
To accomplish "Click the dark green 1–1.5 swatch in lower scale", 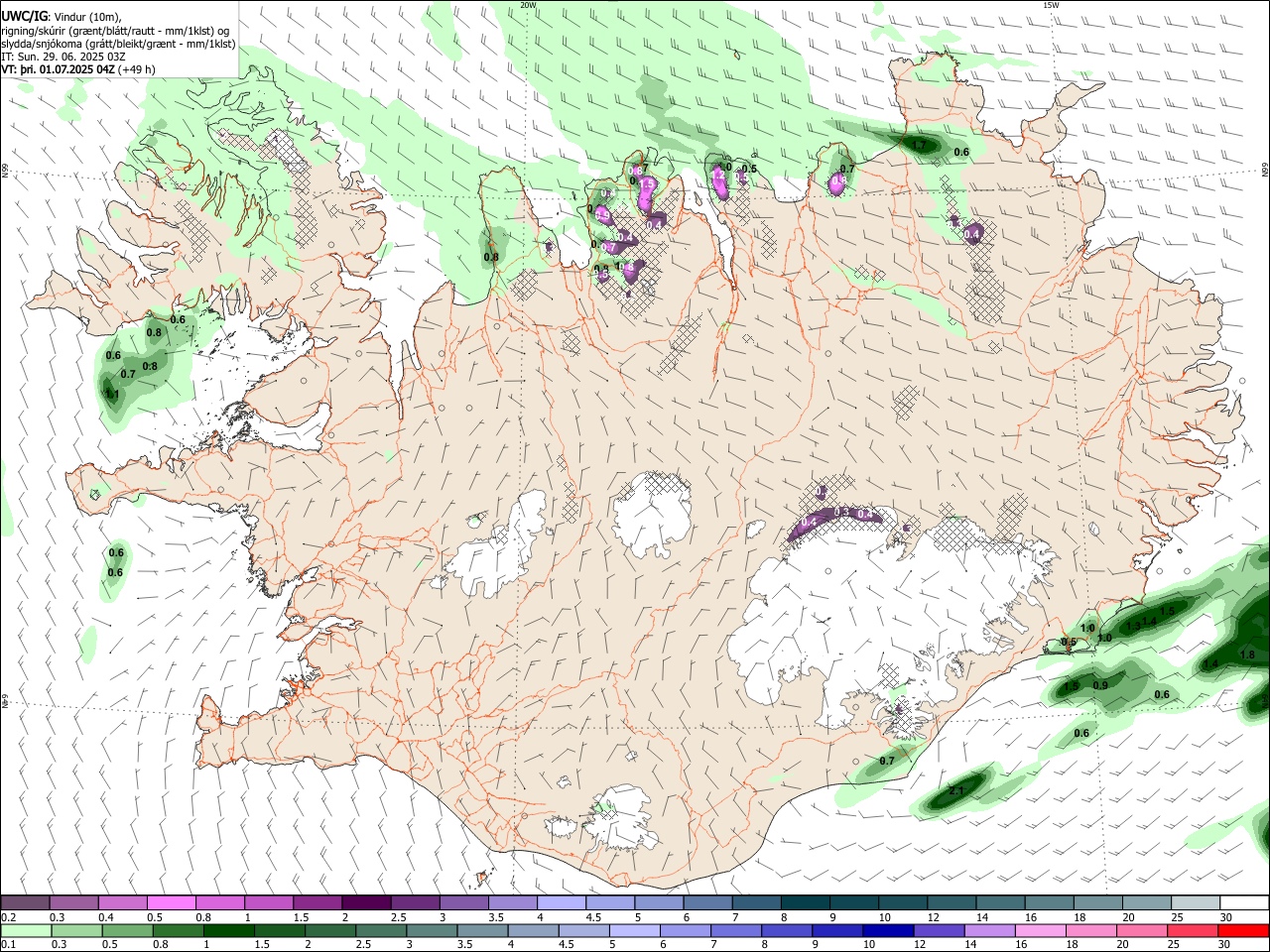I will click(228, 930).
